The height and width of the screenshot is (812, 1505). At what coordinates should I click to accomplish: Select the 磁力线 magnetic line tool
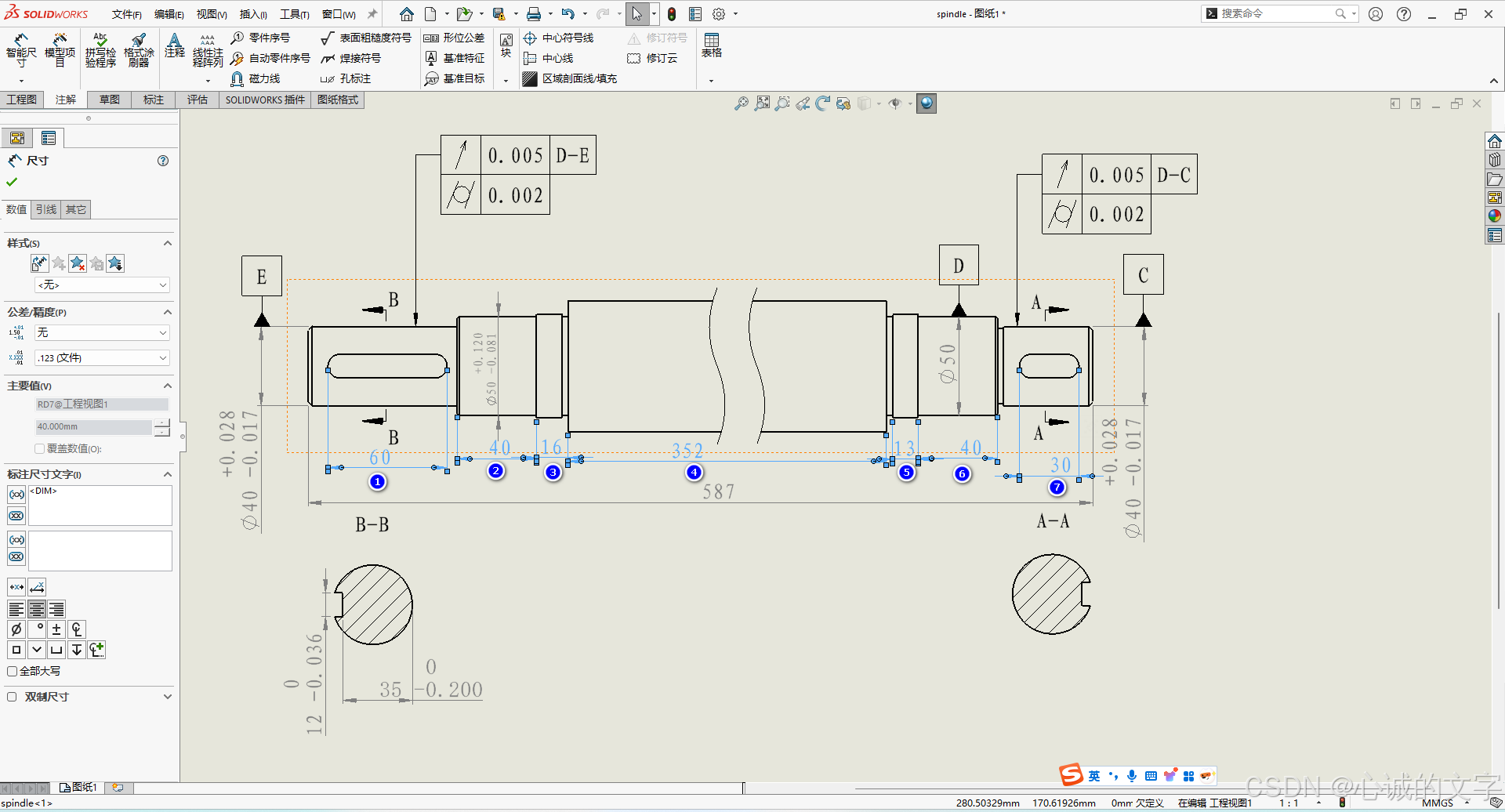coord(260,78)
